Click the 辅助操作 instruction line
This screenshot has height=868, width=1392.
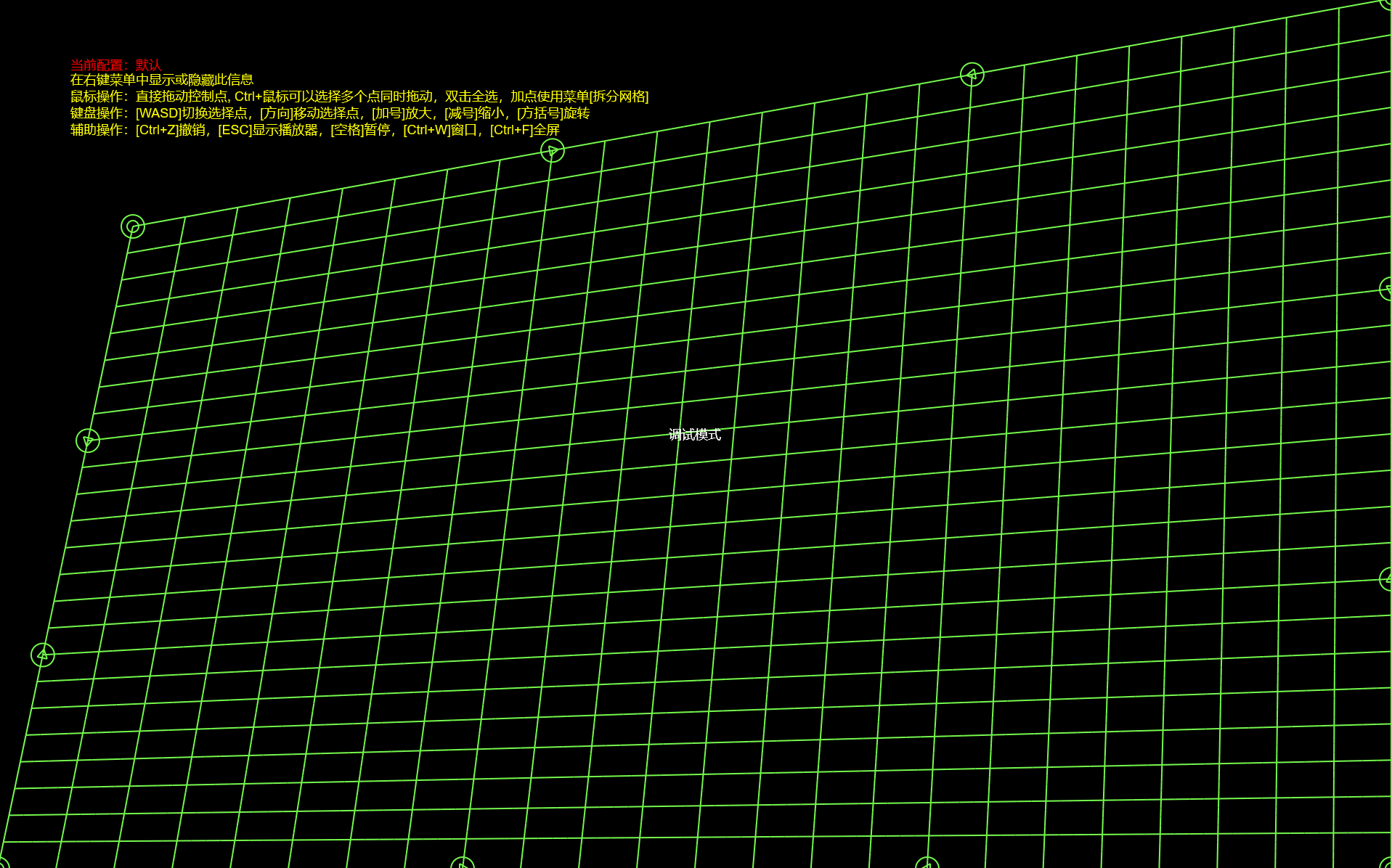click(314, 130)
